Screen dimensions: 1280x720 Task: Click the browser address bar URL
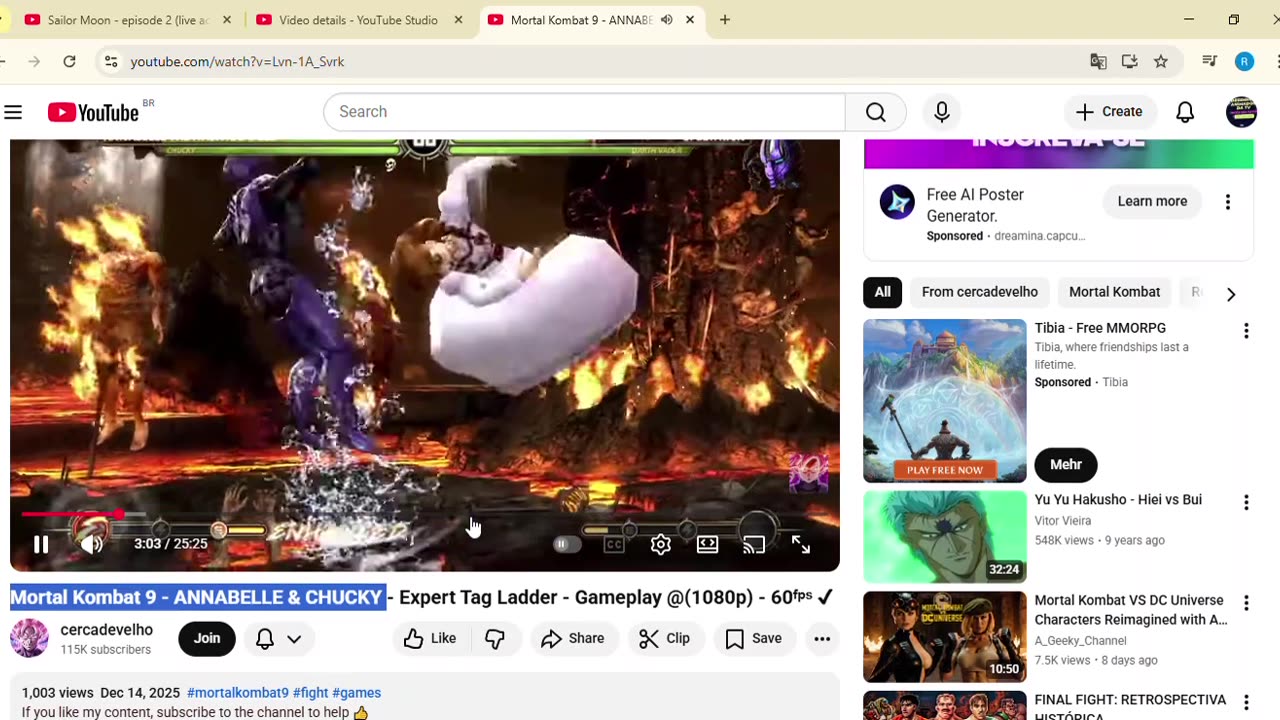coord(238,62)
